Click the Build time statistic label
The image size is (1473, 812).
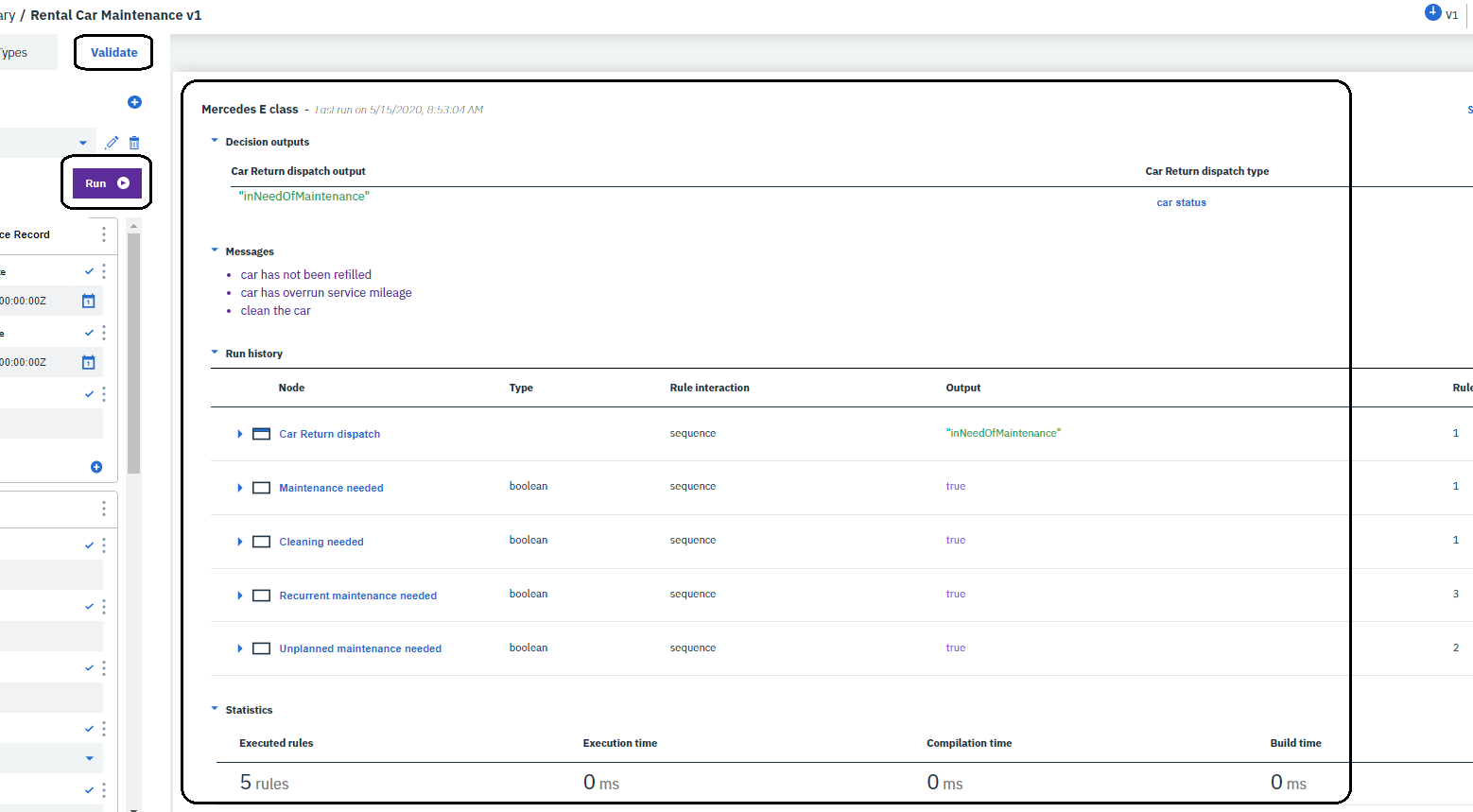pyautogui.click(x=1295, y=743)
